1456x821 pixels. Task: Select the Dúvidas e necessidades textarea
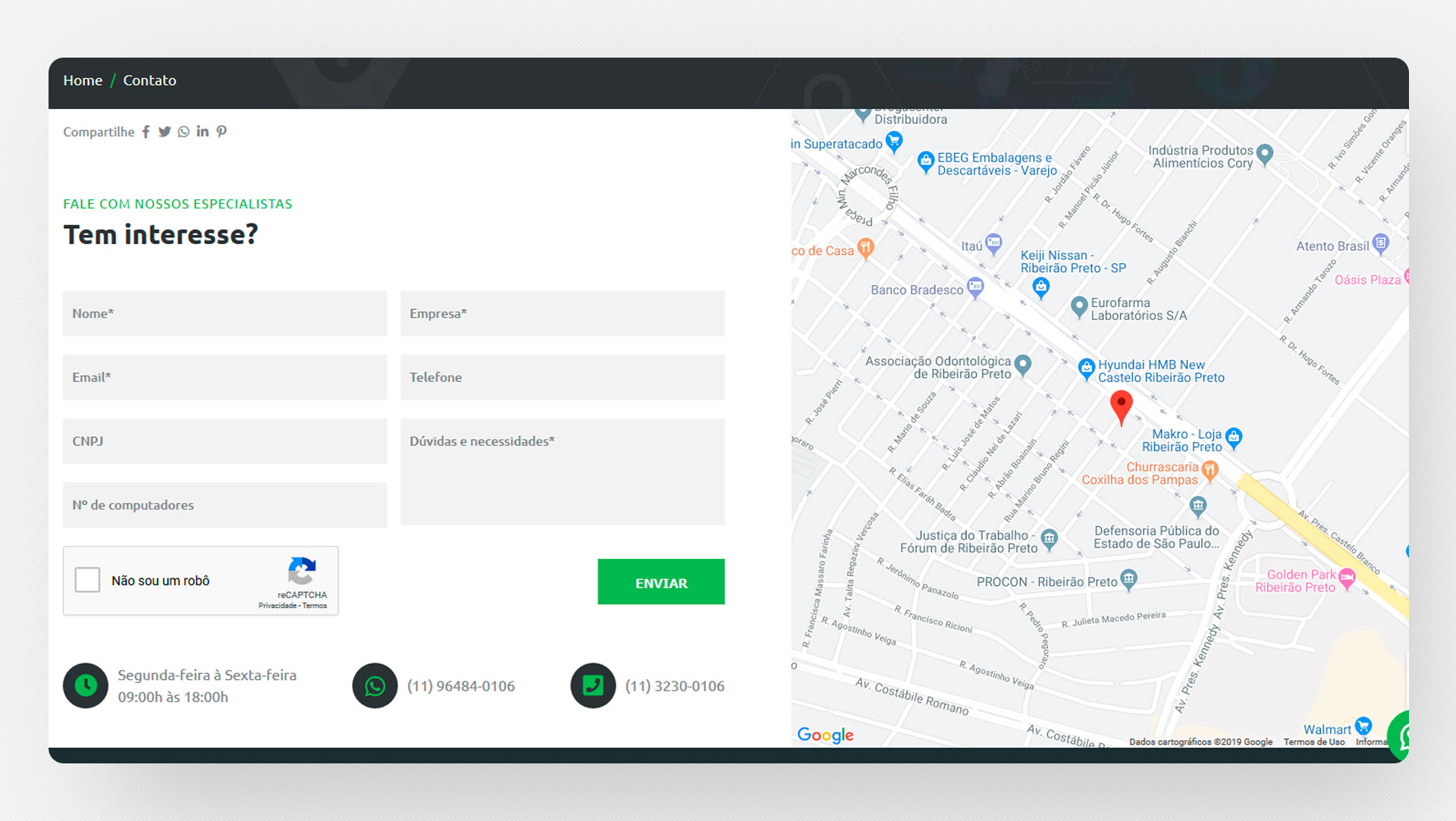(563, 472)
